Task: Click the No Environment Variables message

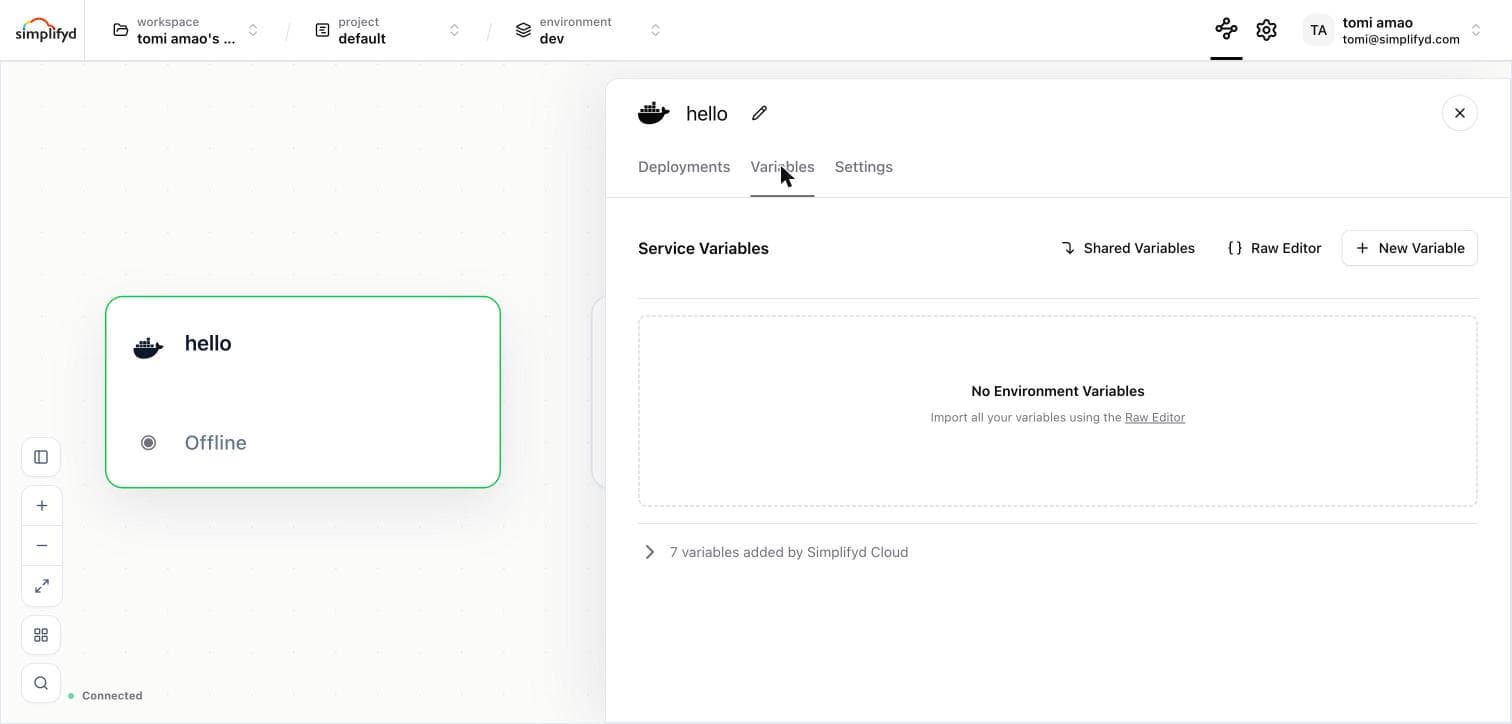Action: (1057, 391)
